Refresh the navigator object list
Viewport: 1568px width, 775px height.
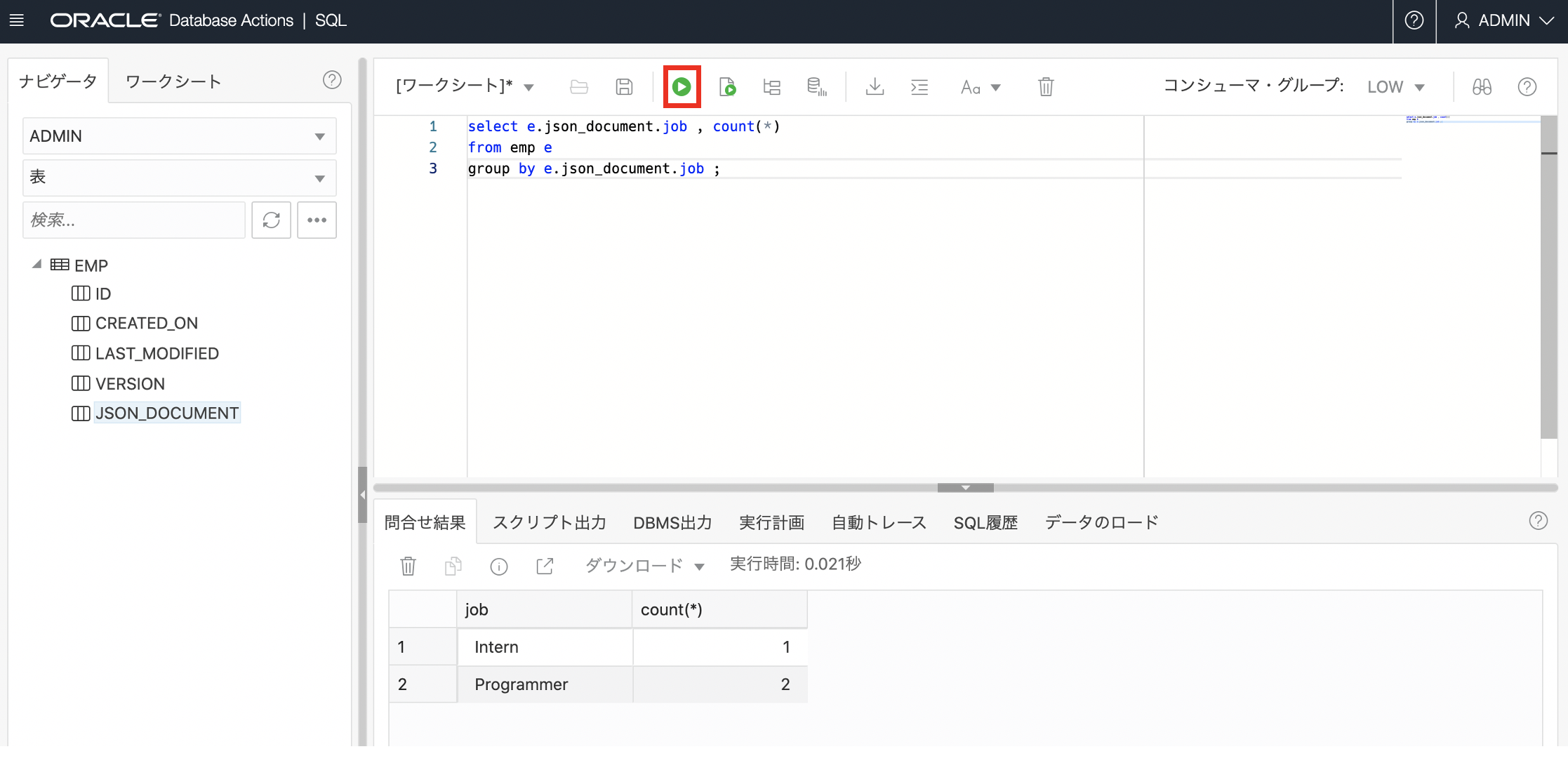(272, 220)
